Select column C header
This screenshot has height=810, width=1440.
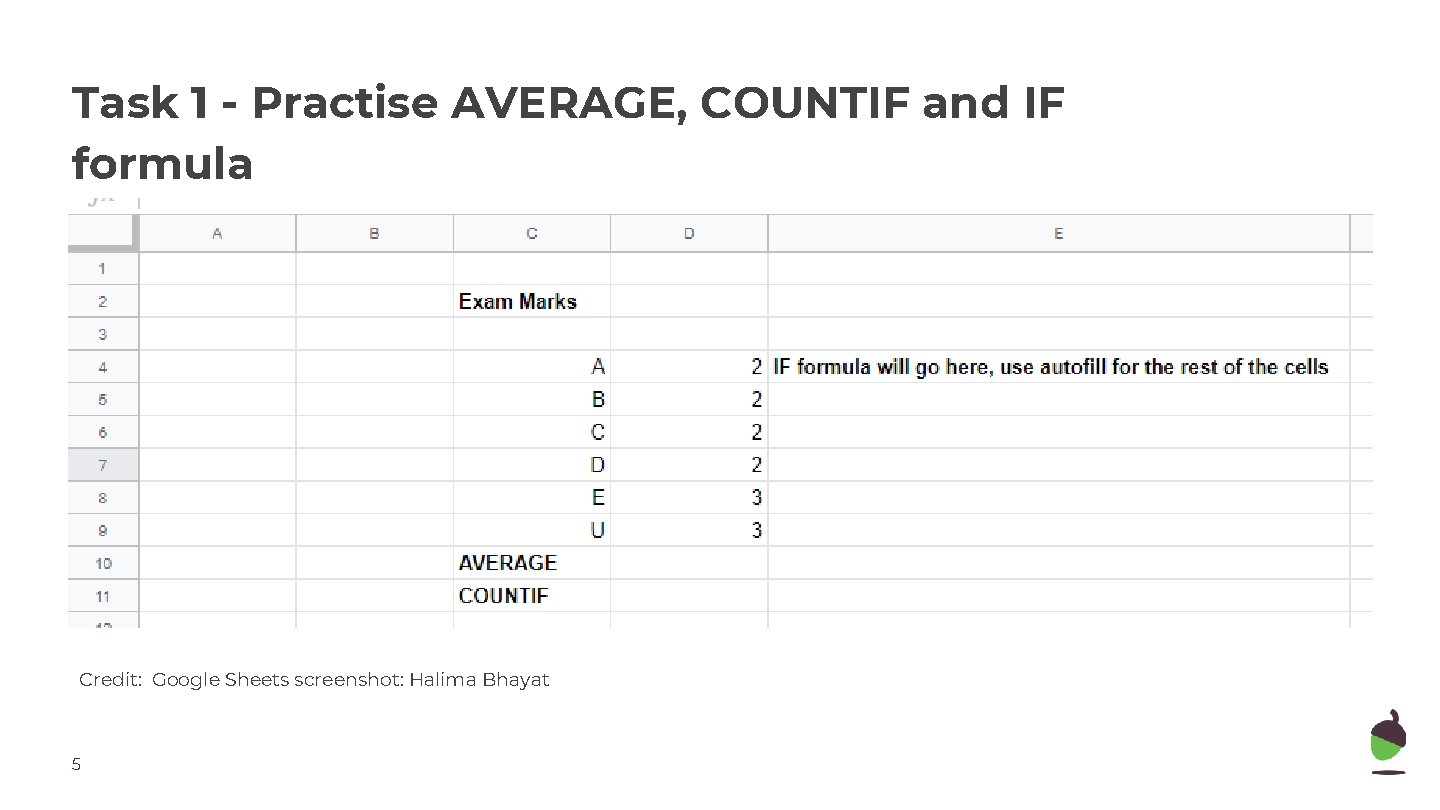tap(531, 234)
